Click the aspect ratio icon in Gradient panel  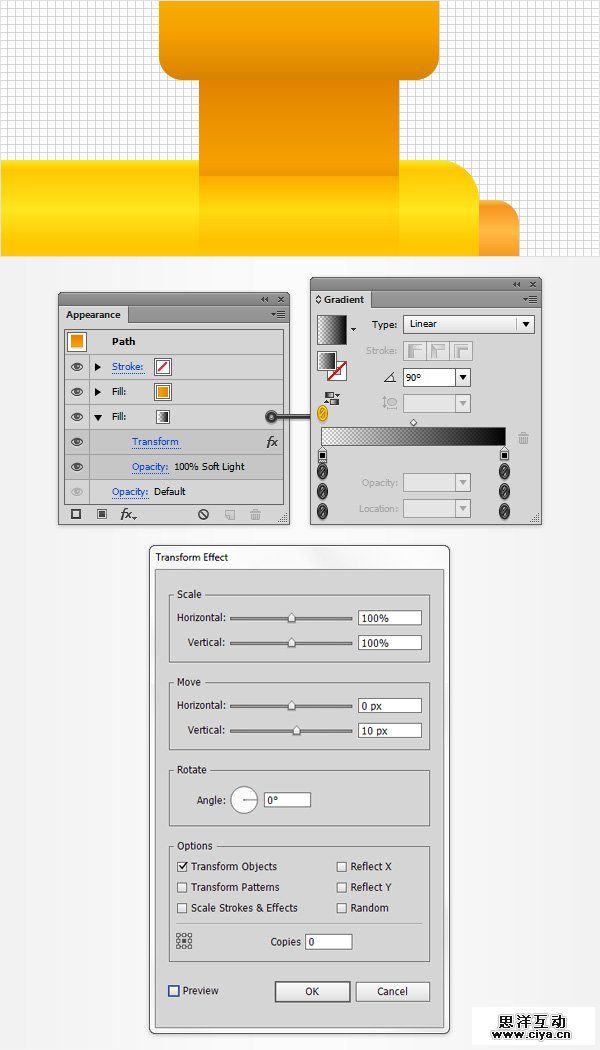pyautogui.click(x=390, y=403)
